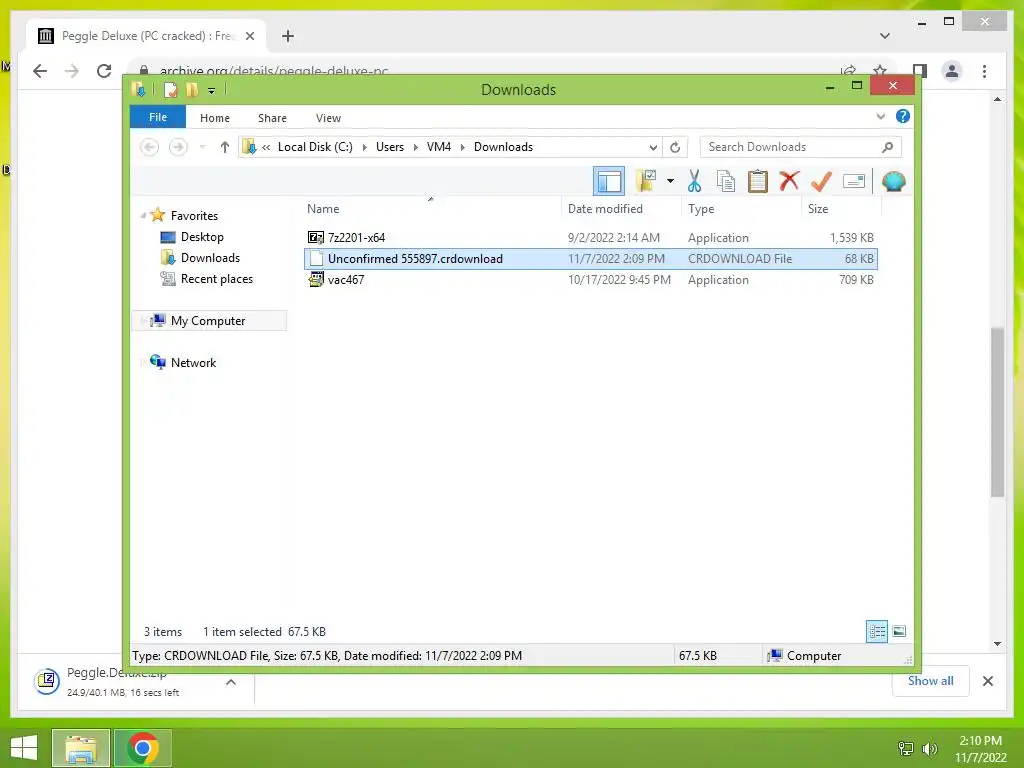1024x768 pixels.
Task: Open the Peggle.Deluxe.zip download options chevron
Action: click(231, 682)
